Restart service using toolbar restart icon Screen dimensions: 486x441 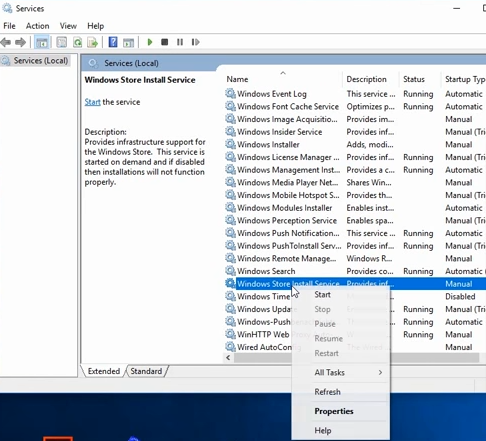coord(195,42)
